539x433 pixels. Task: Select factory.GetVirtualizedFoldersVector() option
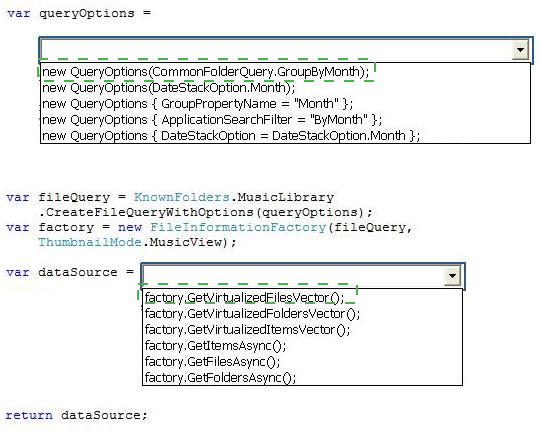pos(252,313)
